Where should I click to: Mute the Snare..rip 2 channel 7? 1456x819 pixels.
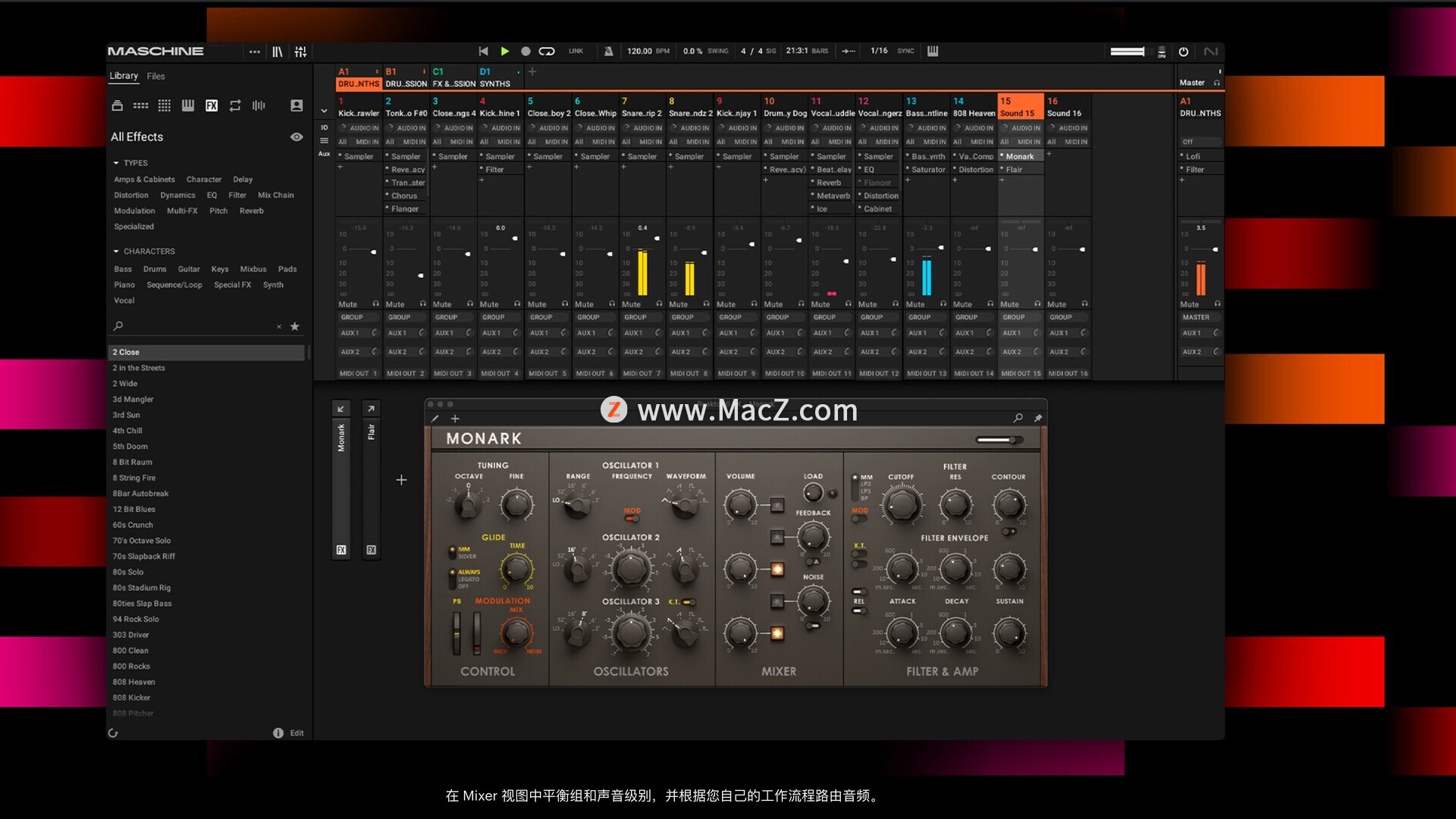click(x=632, y=304)
